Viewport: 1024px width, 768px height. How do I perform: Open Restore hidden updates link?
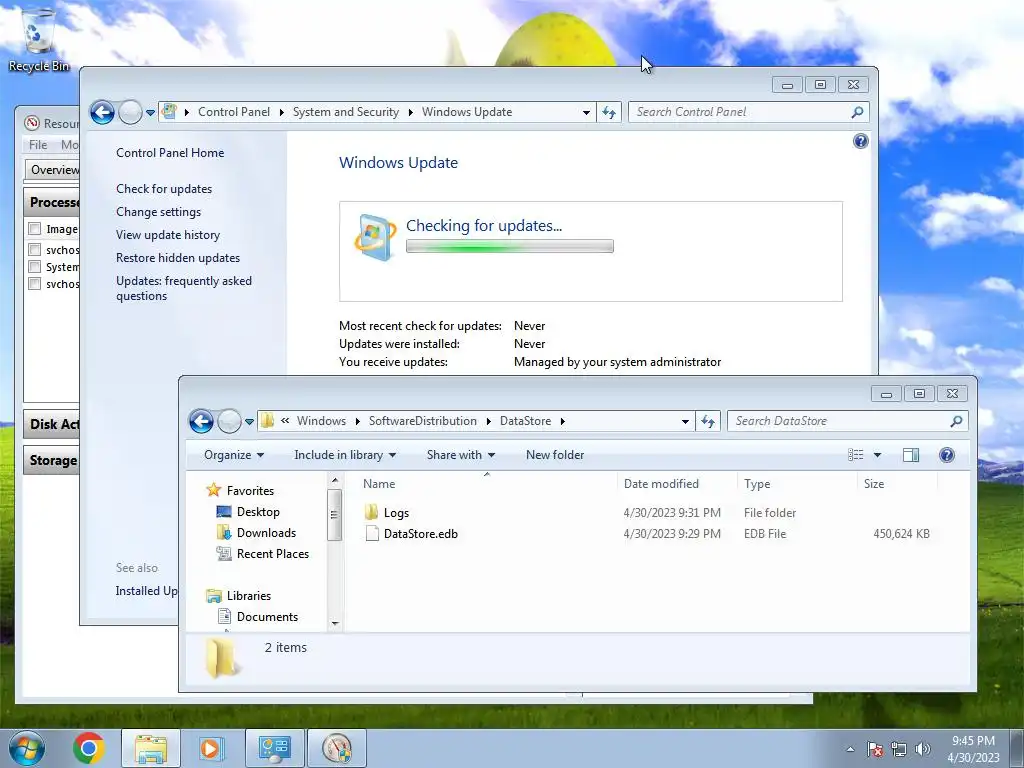pos(178,258)
